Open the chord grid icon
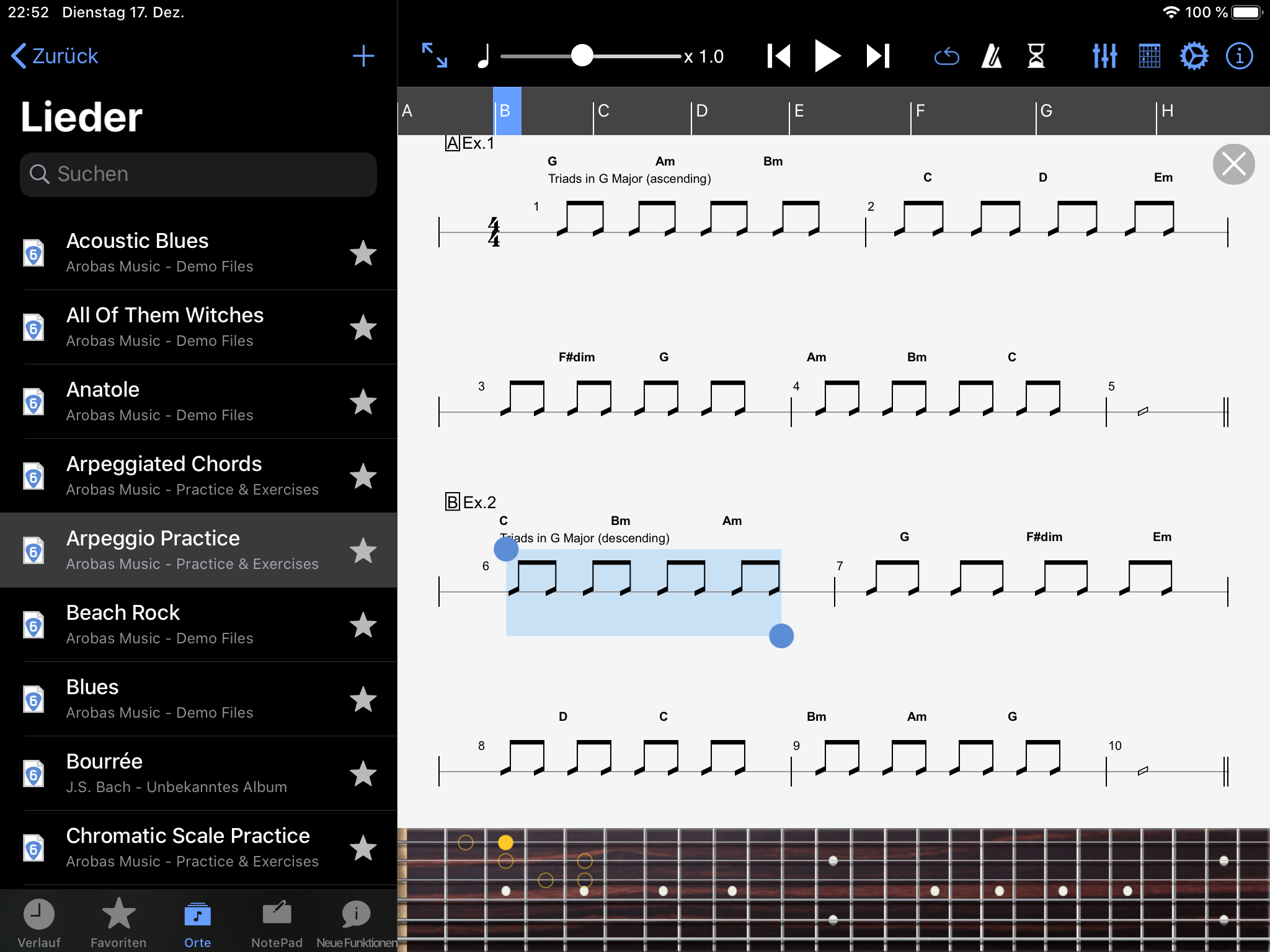This screenshot has height=952, width=1270. coord(1149,56)
